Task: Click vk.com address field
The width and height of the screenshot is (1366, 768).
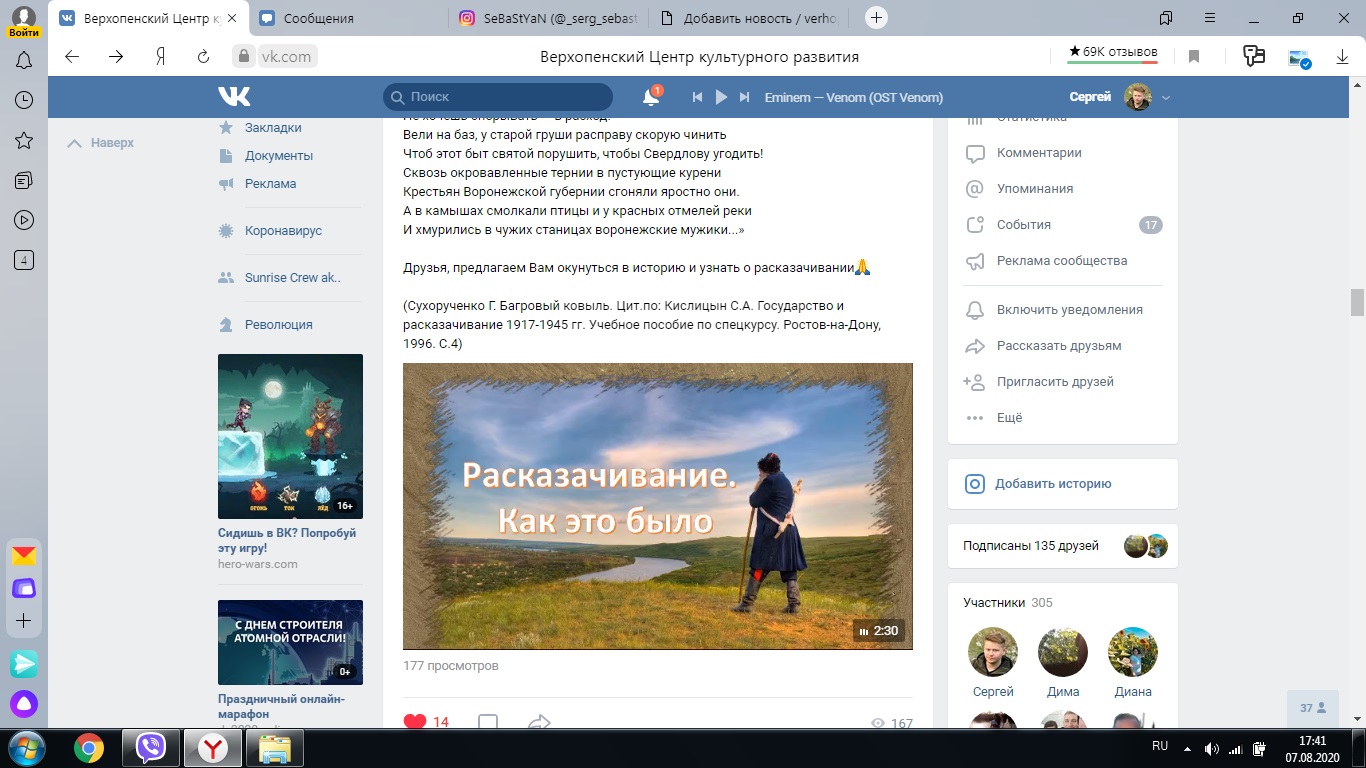Action: pyautogui.click(x=285, y=57)
